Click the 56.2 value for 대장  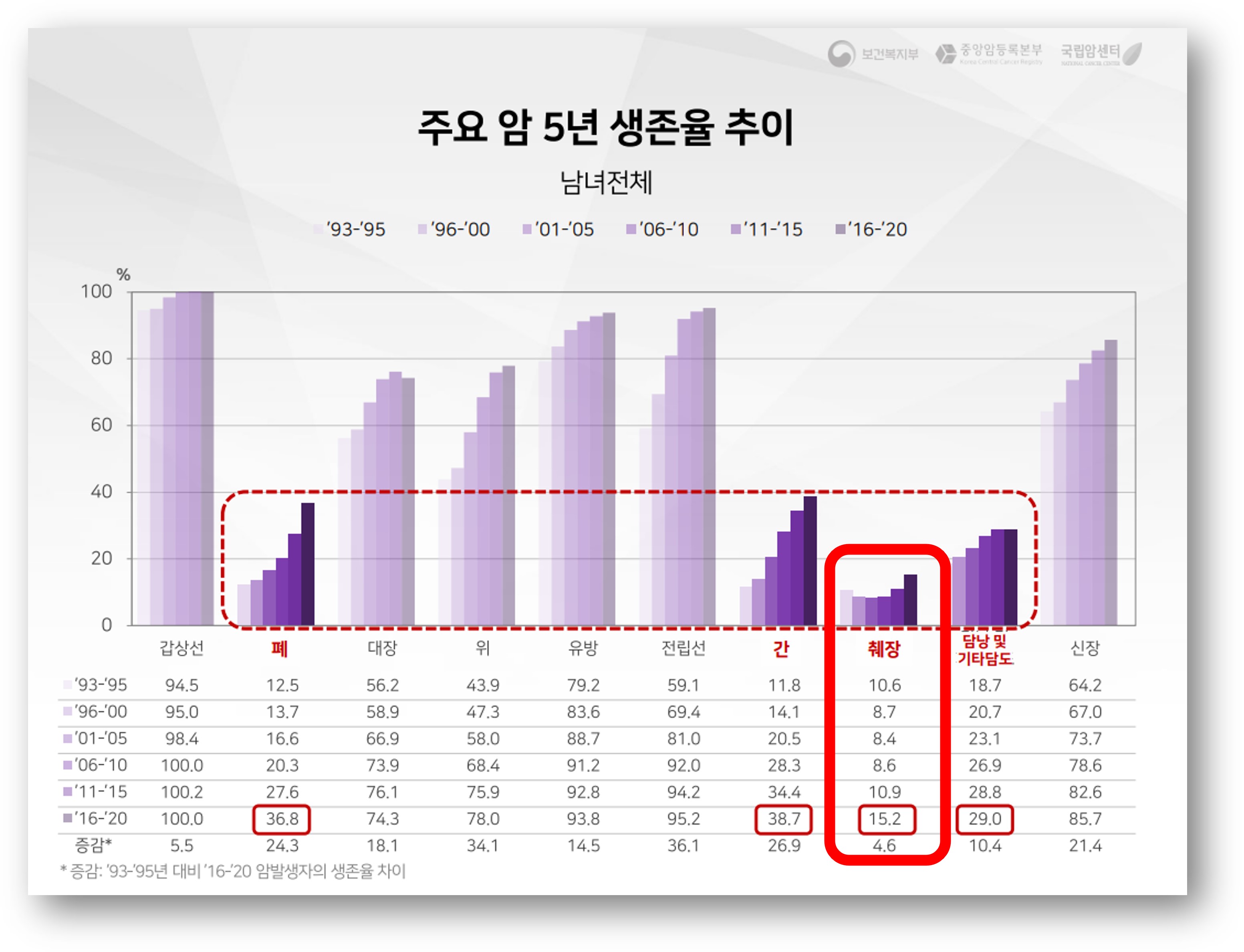382,686
